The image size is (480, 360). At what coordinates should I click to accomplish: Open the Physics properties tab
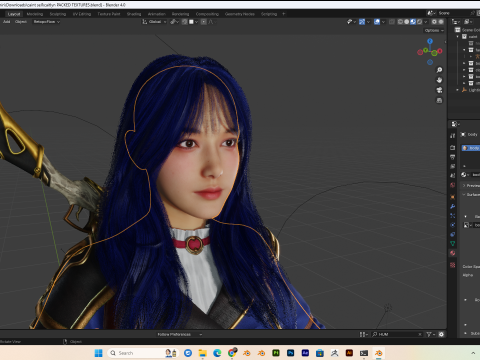[x=453, y=225]
